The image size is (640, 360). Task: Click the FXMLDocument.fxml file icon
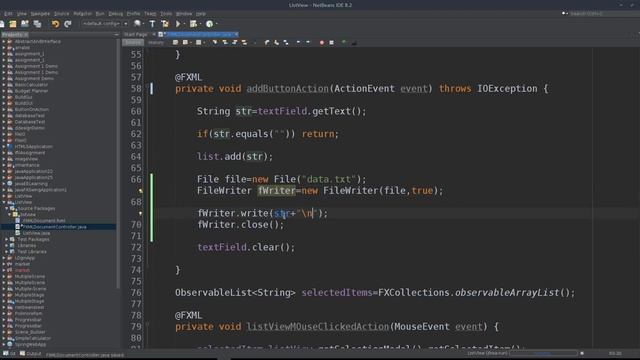pos(18,220)
